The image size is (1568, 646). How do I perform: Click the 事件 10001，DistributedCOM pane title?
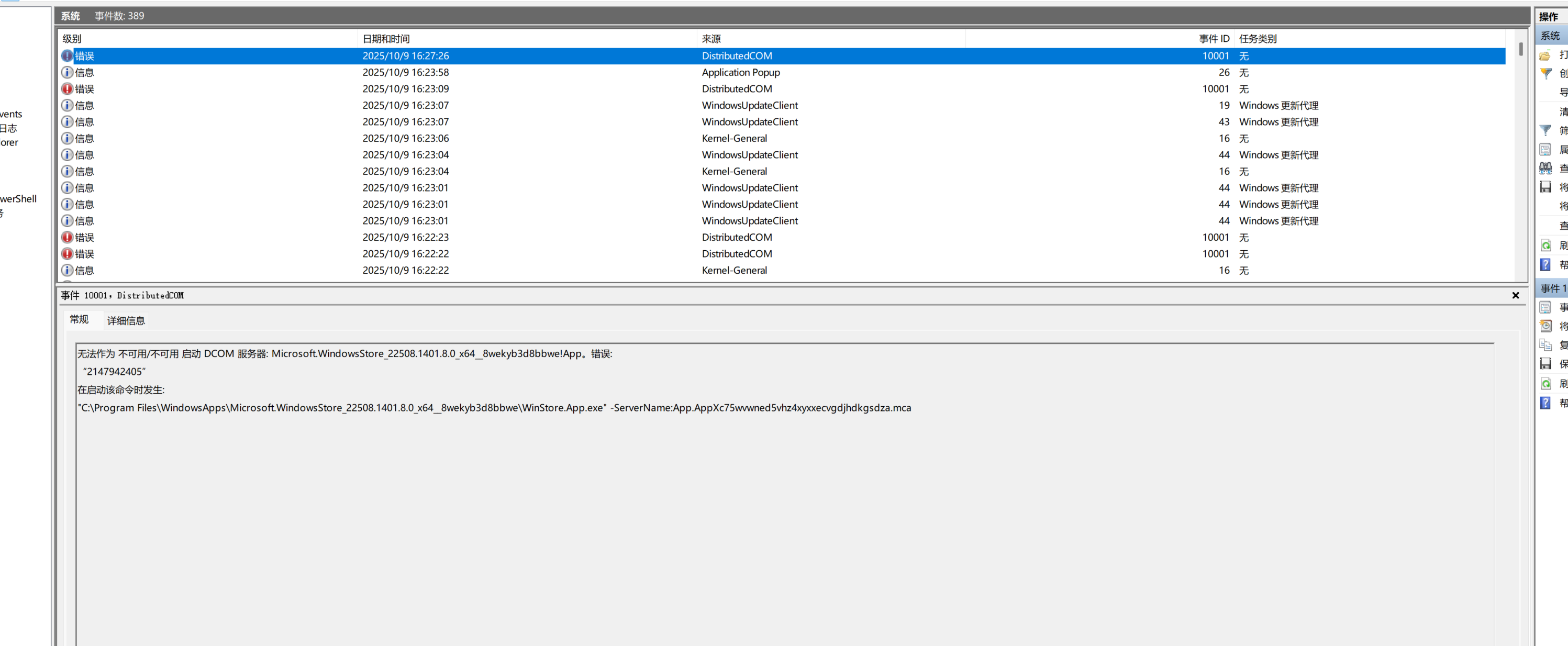click(x=122, y=295)
